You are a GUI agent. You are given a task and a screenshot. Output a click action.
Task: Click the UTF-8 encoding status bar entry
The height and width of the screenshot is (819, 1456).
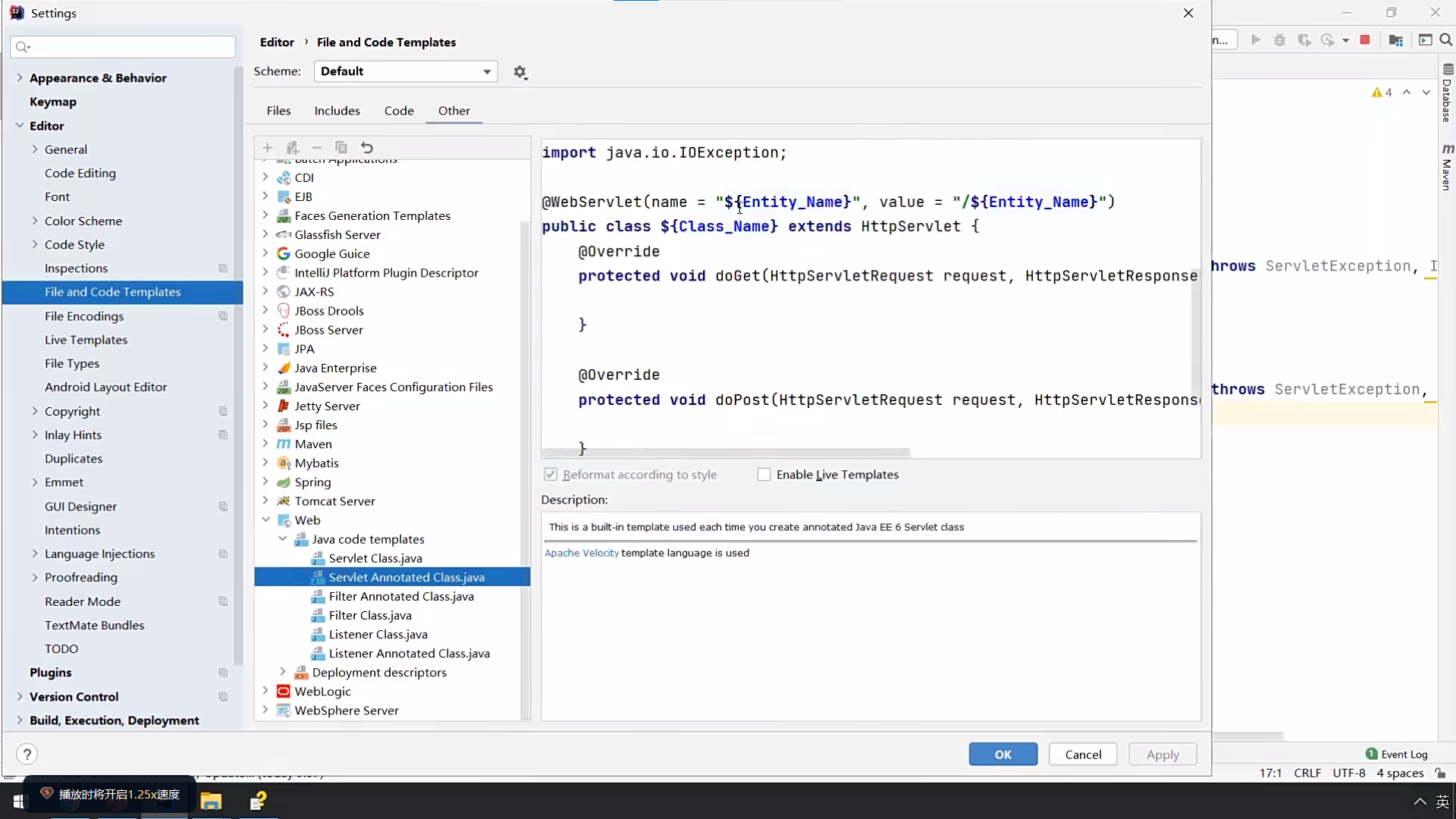coord(1349,773)
